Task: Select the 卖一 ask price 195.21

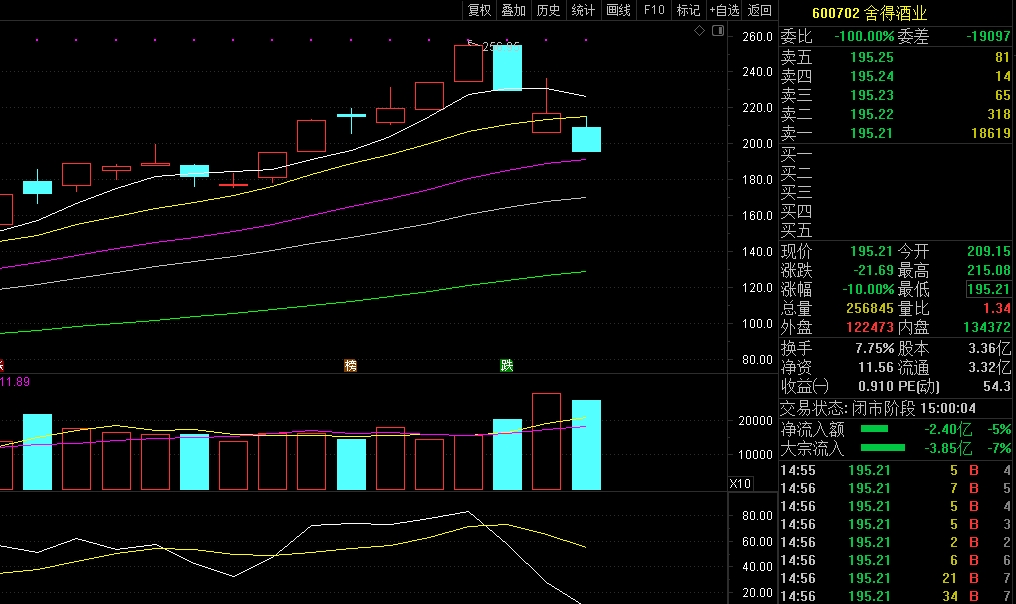Action: pyautogui.click(x=872, y=133)
